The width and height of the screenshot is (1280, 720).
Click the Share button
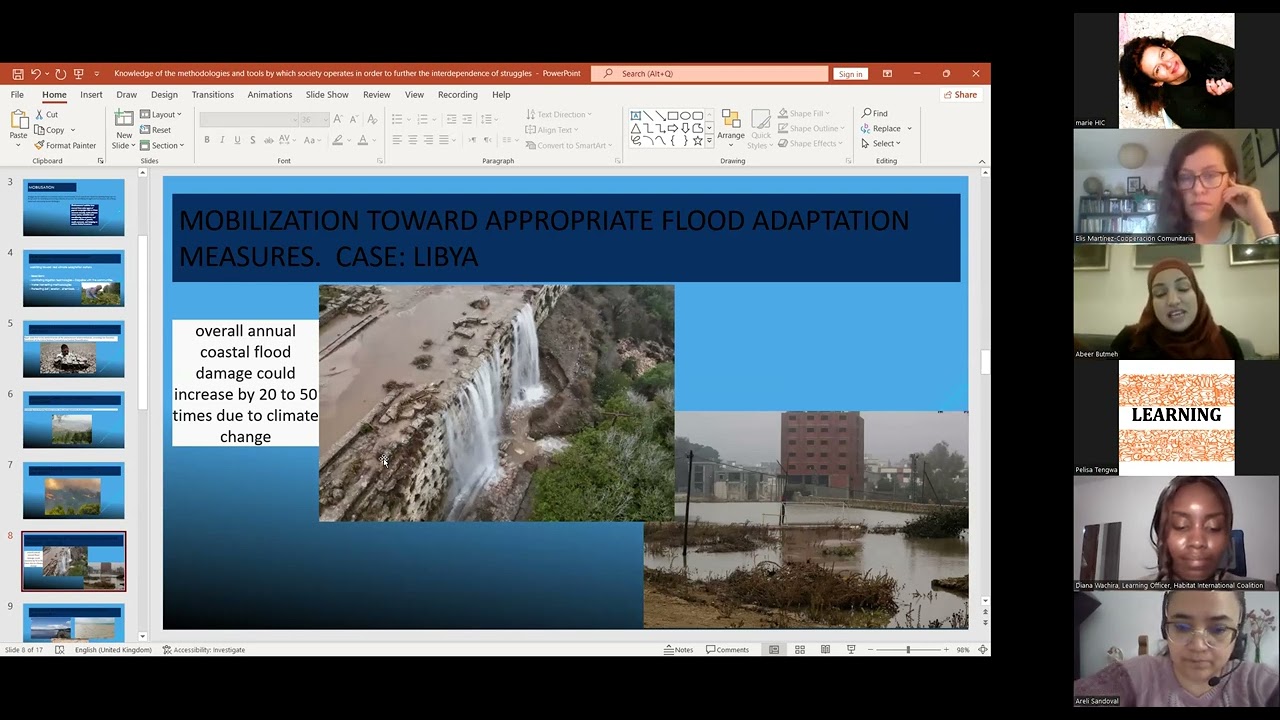point(960,95)
